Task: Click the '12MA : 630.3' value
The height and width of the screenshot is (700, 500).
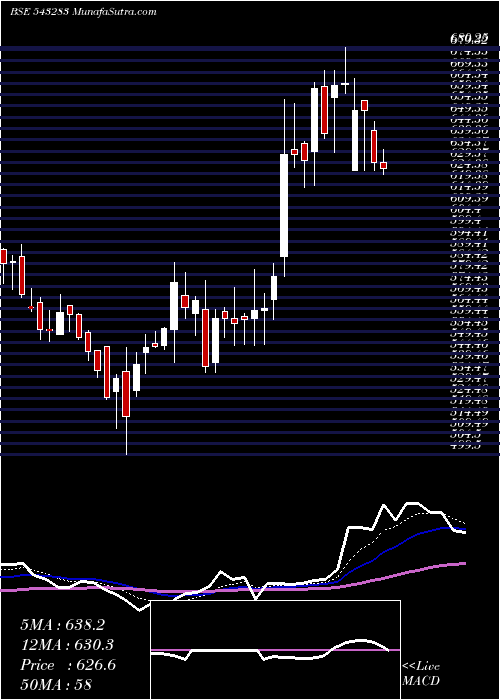Action: 67,645
